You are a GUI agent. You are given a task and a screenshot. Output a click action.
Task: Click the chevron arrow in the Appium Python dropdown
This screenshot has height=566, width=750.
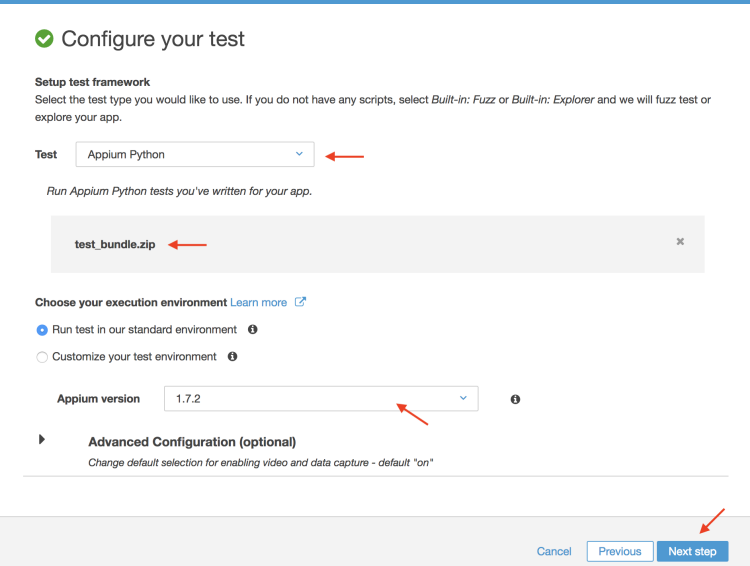click(x=298, y=154)
